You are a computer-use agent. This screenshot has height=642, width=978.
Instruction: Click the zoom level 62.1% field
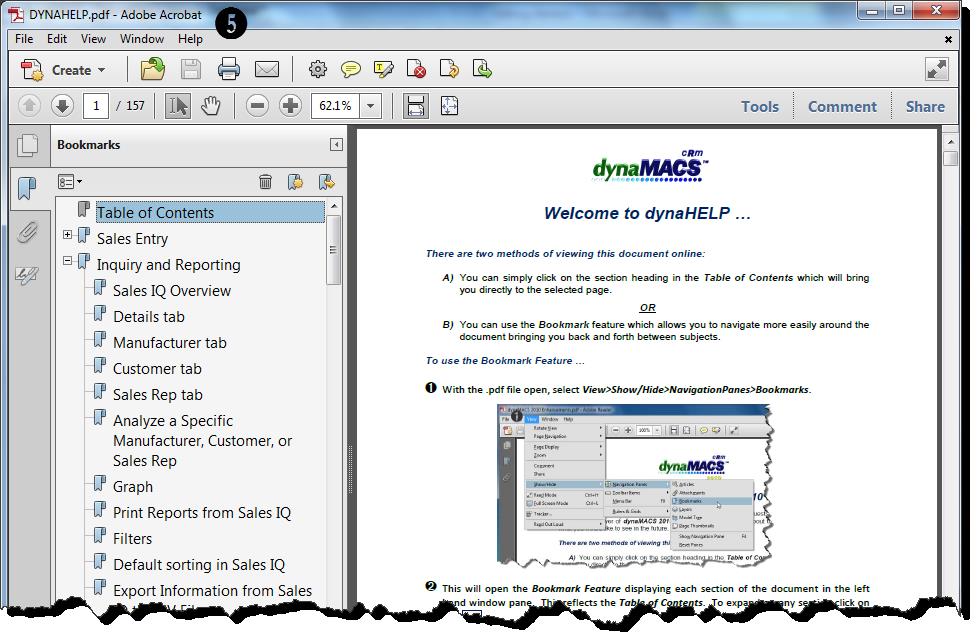pos(336,106)
